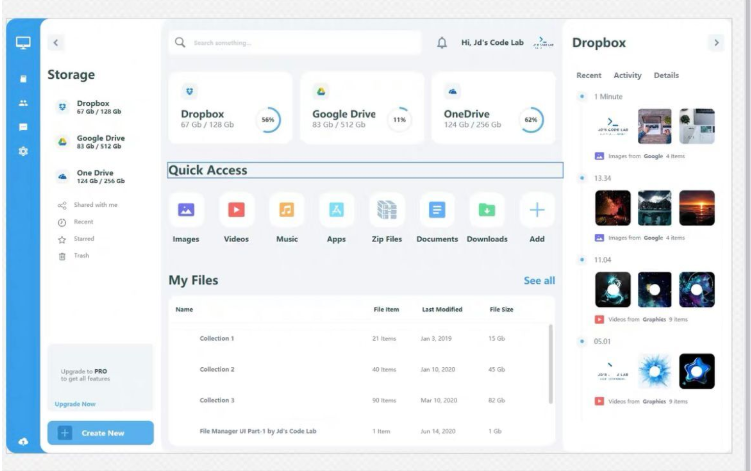Select File Manager UI Part-1 row
The width and height of the screenshot is (751, 471).
359,431
